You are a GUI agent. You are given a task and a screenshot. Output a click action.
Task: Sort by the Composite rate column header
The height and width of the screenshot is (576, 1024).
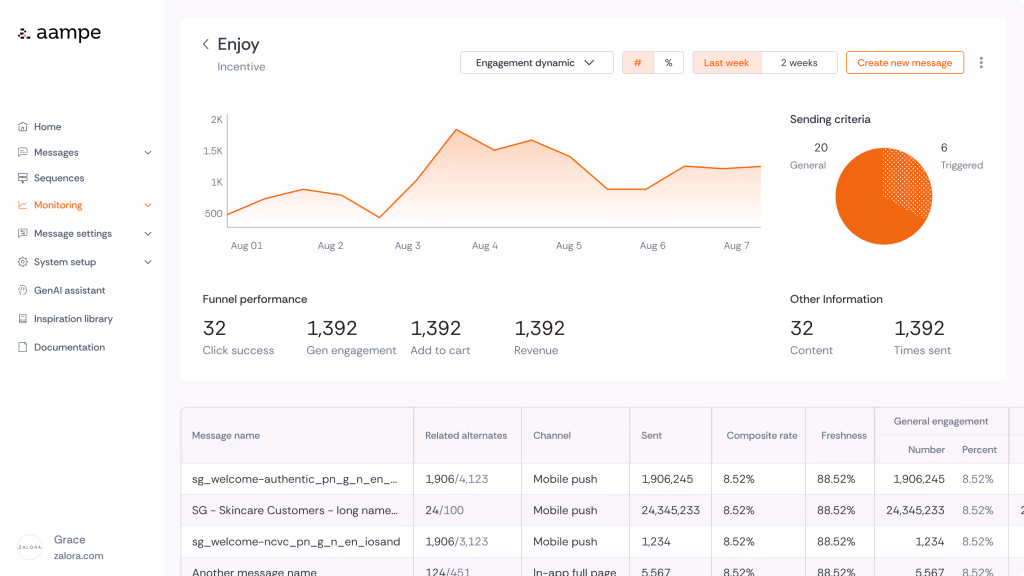point(761,436)
